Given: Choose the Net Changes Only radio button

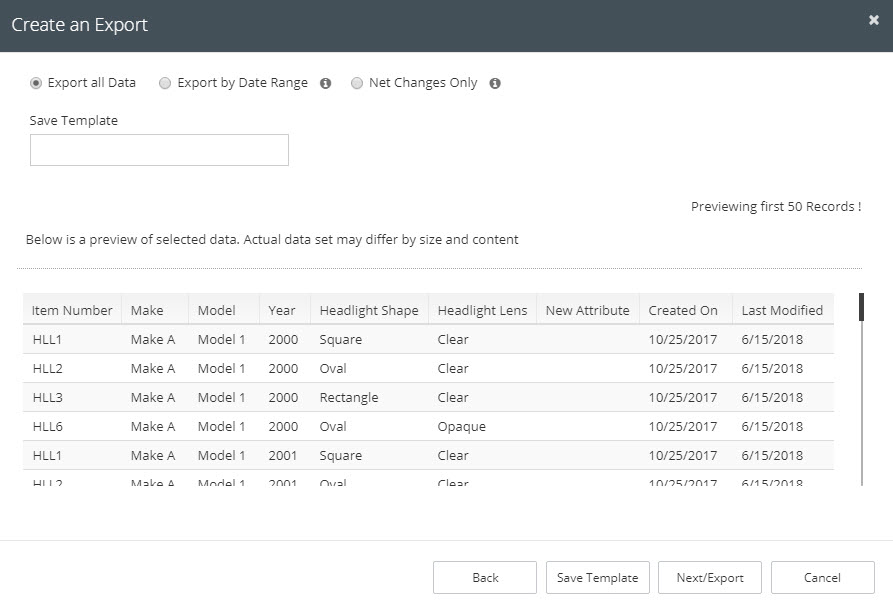Looking at the screenshot, I should point(357,83).
